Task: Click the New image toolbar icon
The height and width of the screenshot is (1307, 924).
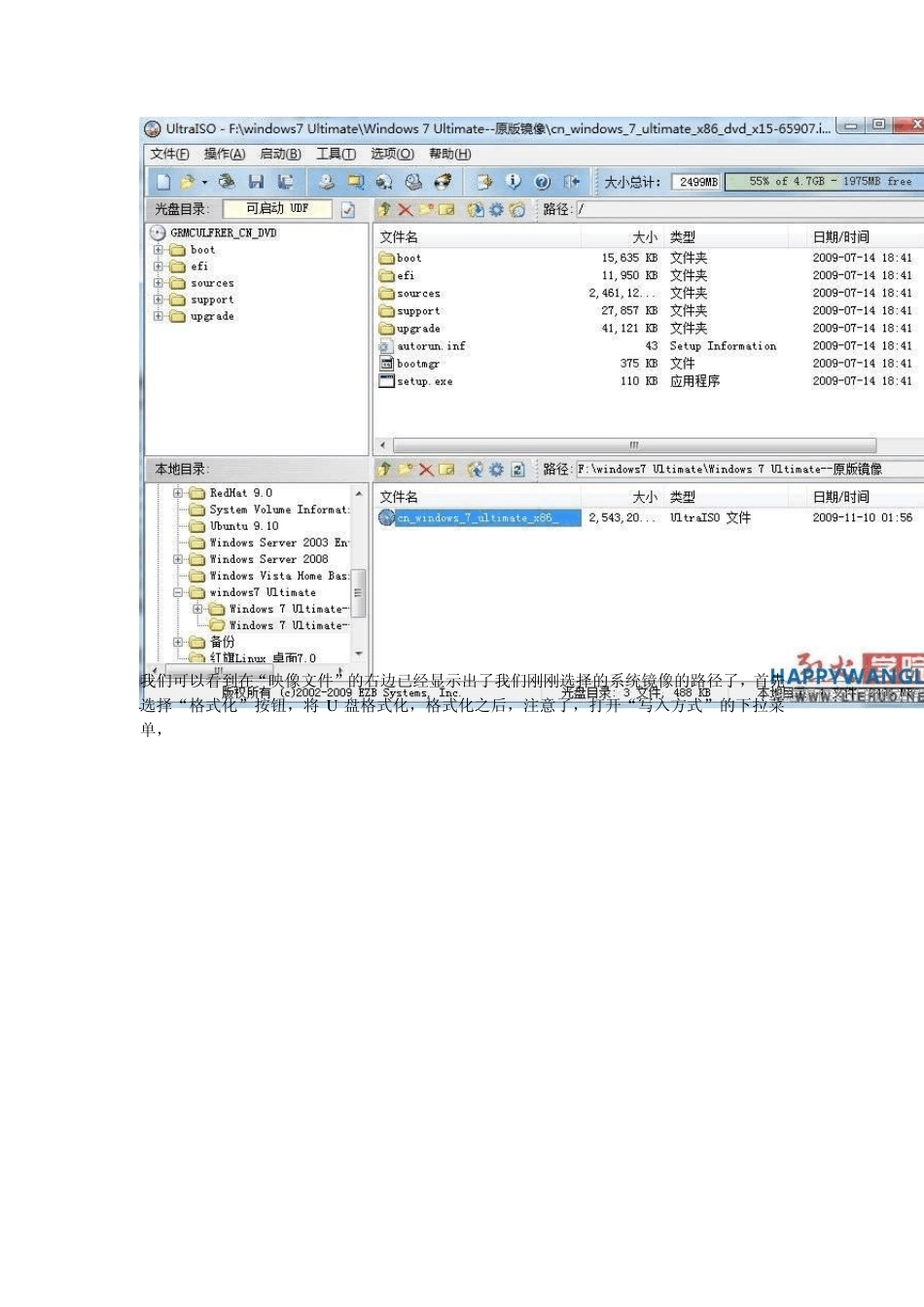Action: [x=163, y=182]
